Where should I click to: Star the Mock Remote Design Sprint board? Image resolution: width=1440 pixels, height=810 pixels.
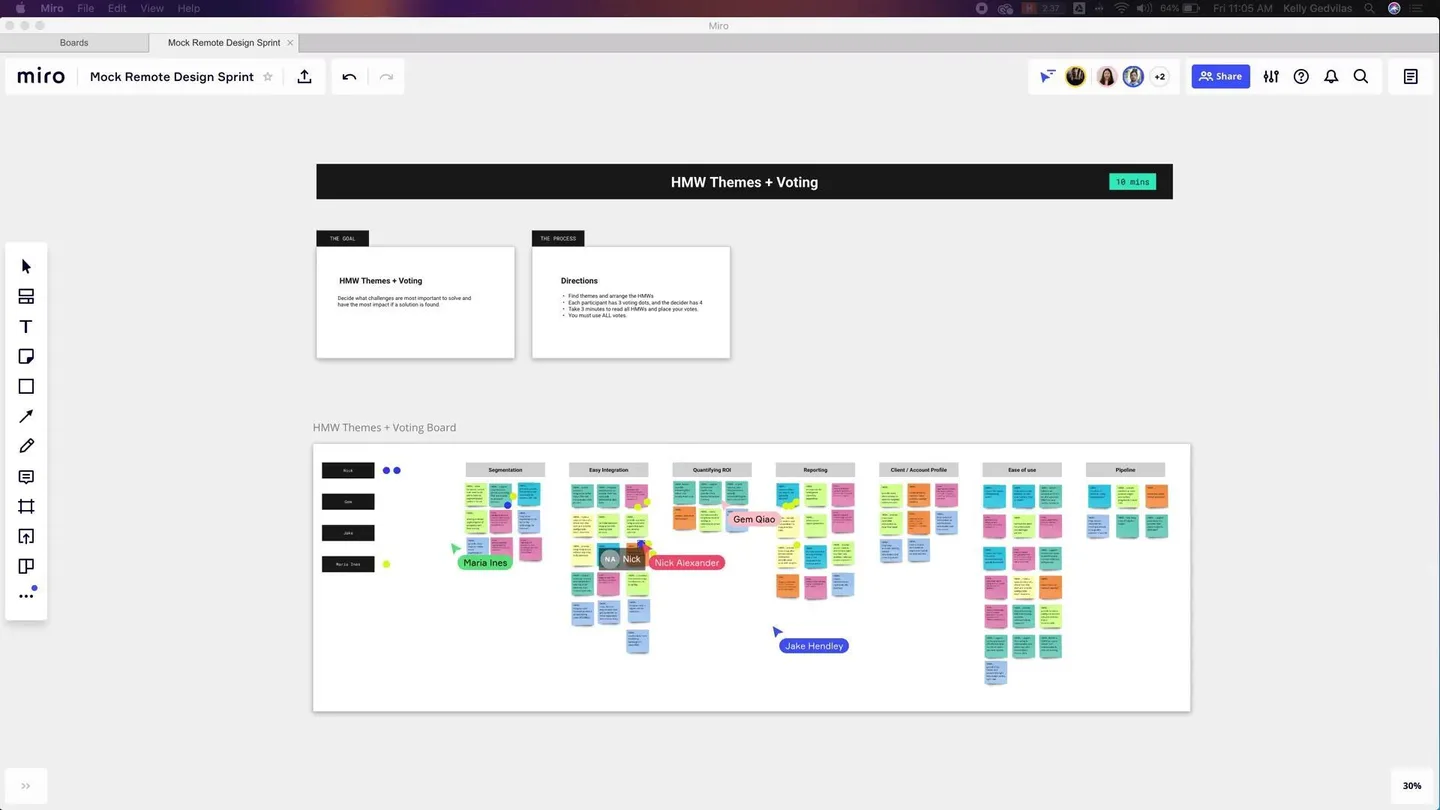pos(267,76)
